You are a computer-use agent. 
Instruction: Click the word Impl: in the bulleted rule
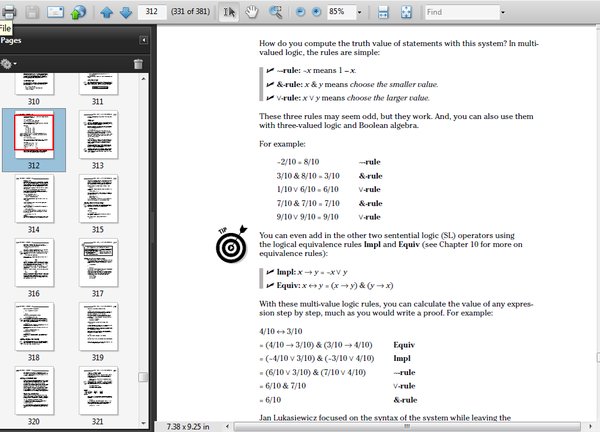286,272
